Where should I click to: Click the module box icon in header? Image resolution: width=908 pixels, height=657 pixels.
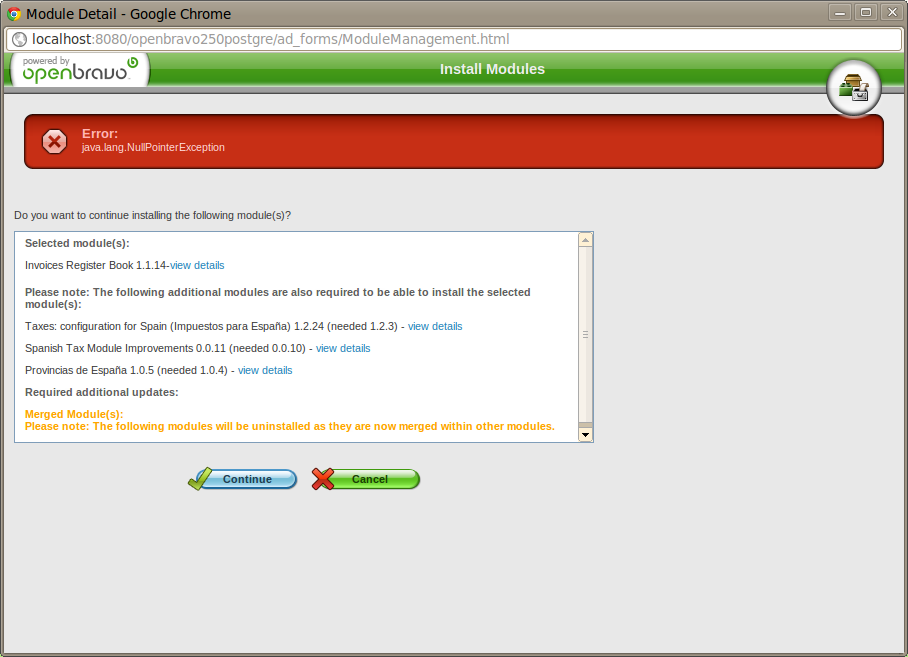[x=854, y=88]
